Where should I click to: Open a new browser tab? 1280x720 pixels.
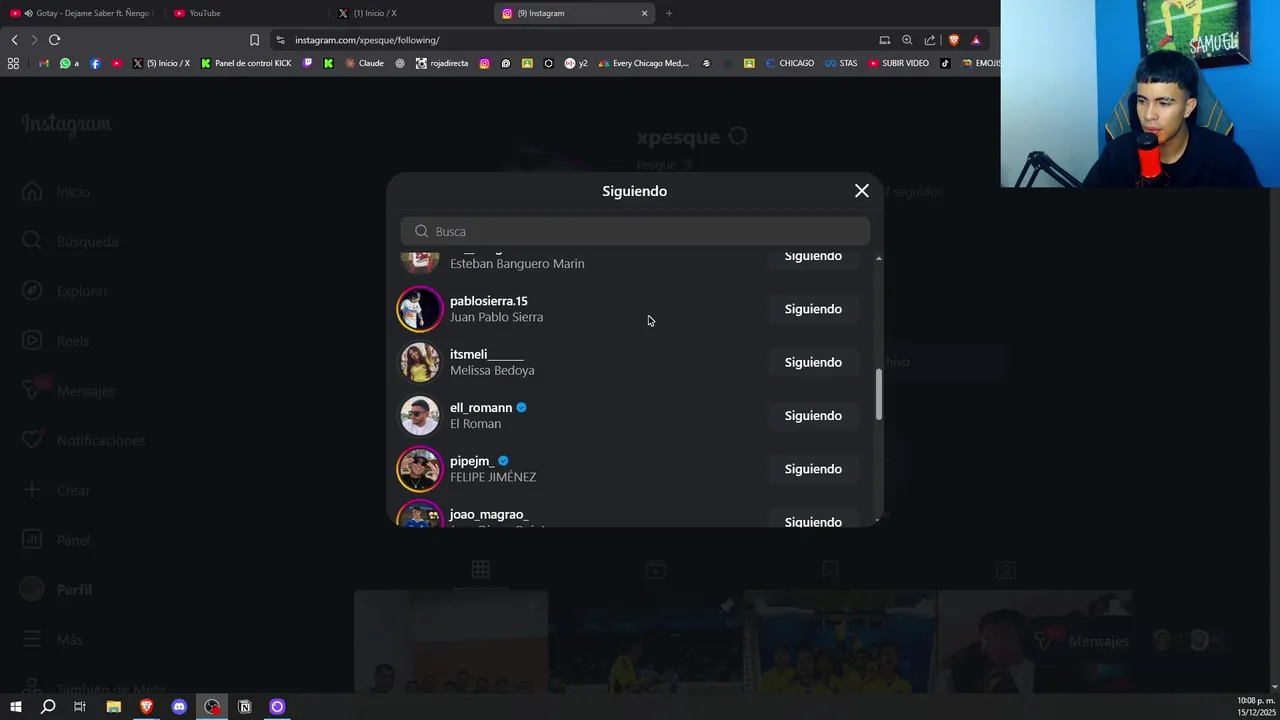[669, 13]
